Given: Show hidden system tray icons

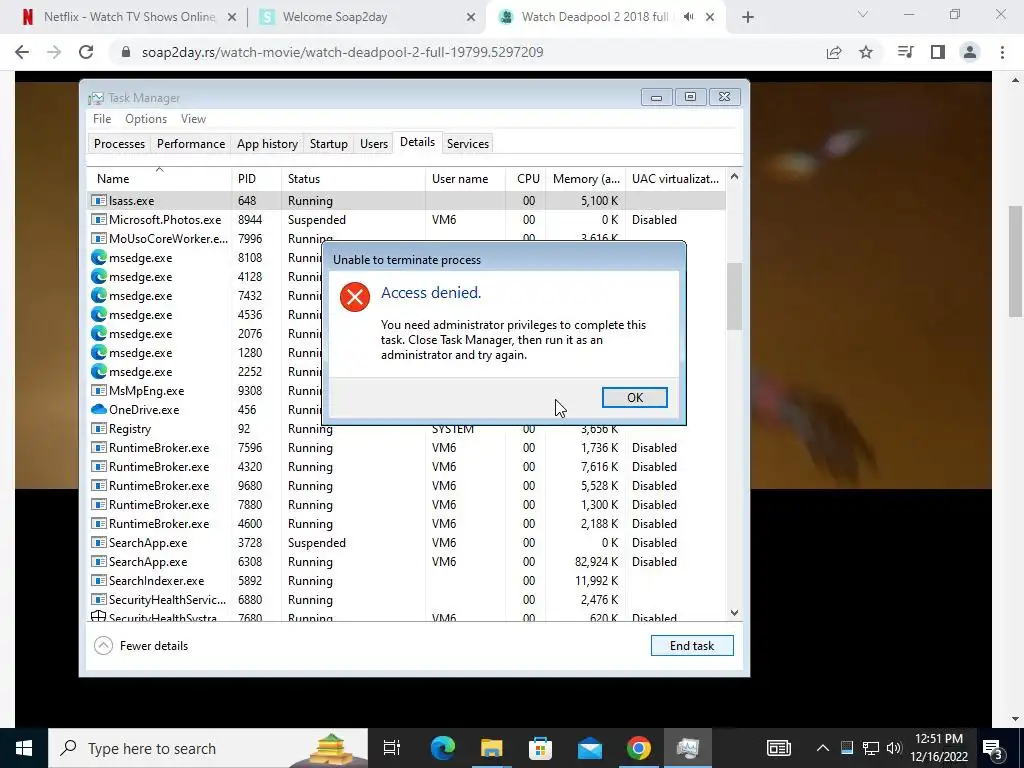Looking at the screenshot, I should click(x=823, y=748).
